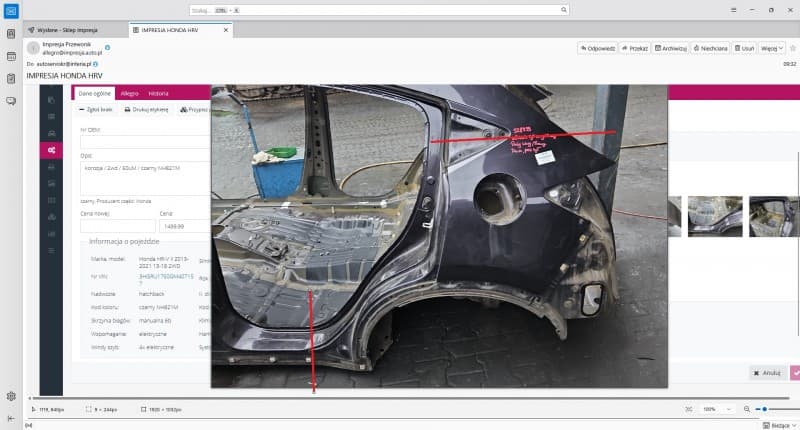Open second thumbnail right of the main photo
Viewport: 800px width, 430px height.
pyautogui.click(x=774, y=216)
